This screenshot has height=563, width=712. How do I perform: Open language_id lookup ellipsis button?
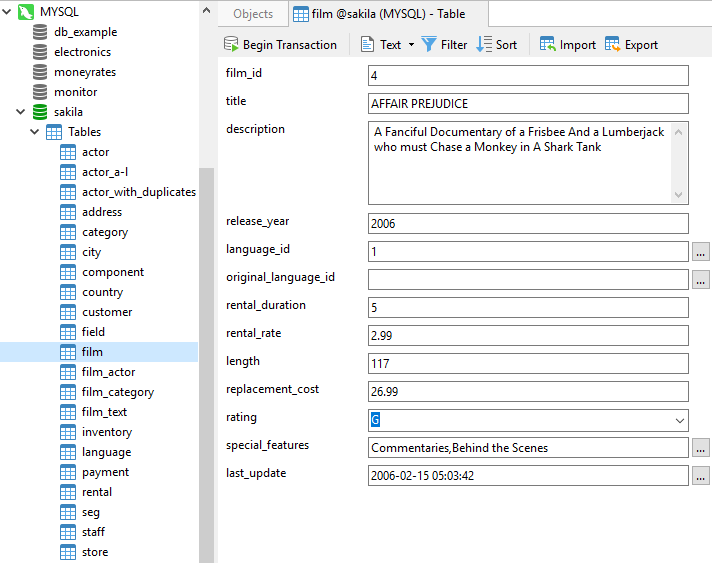(700, 252)
